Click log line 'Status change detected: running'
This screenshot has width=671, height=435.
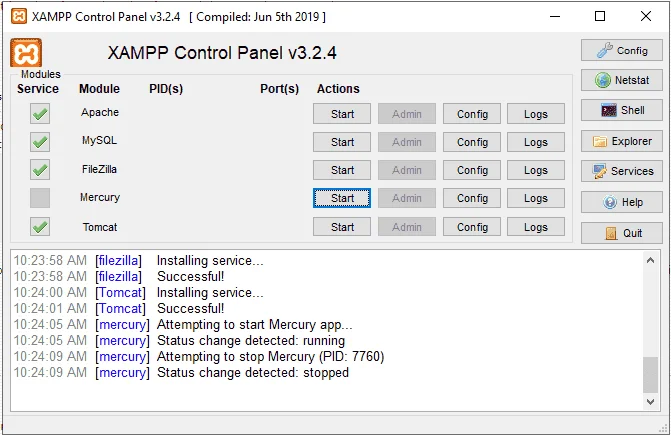pyautogui.click(x=251, y=340)
